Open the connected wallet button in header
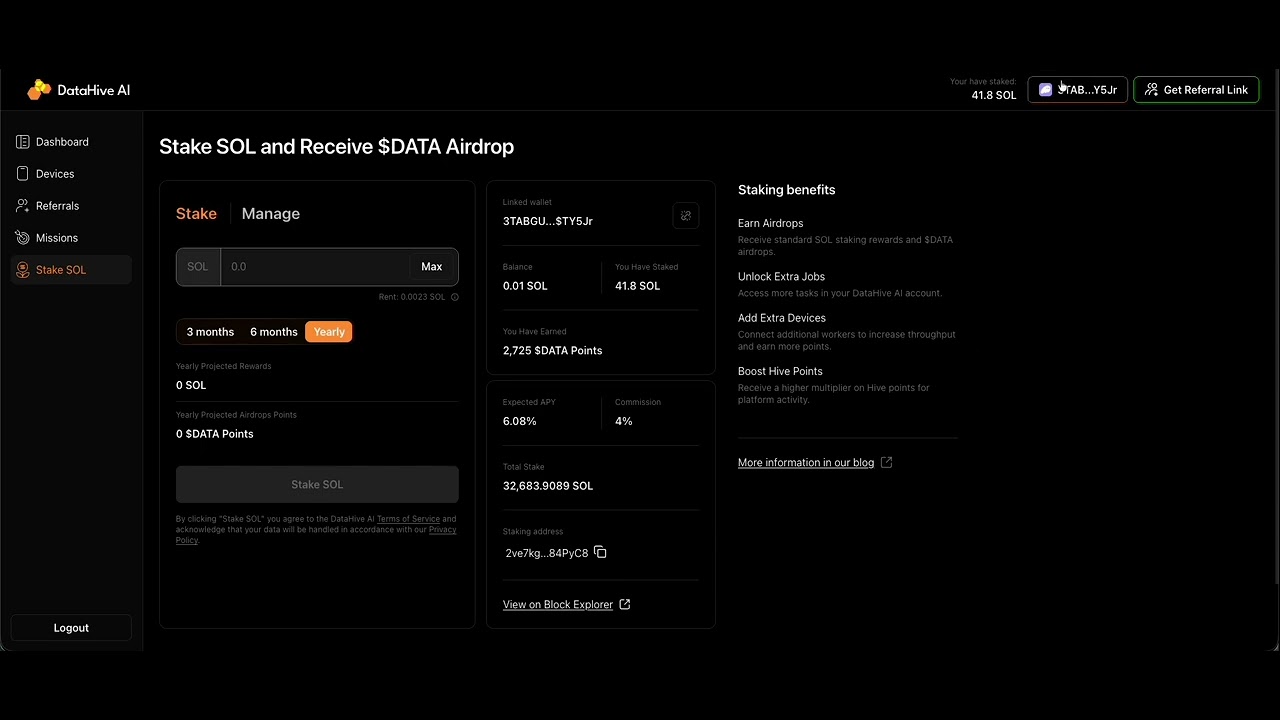Viewport: 1280px width, 720px height. [x=1078, y=90]
